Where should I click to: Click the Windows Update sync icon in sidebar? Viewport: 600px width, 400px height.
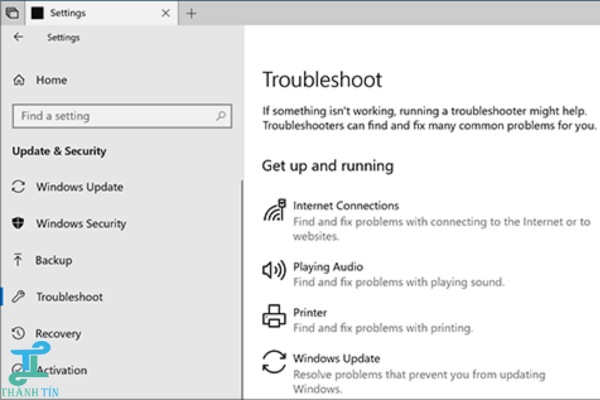(x=18, y=187)
